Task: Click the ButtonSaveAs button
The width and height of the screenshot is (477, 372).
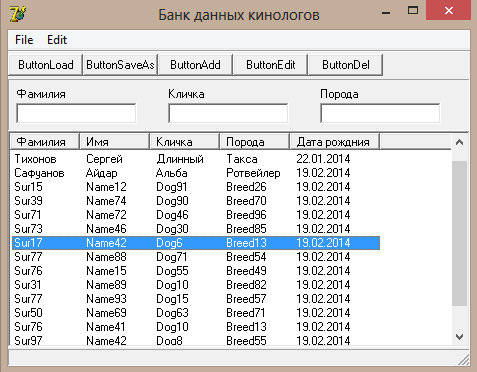Action: tap(120, 65)
